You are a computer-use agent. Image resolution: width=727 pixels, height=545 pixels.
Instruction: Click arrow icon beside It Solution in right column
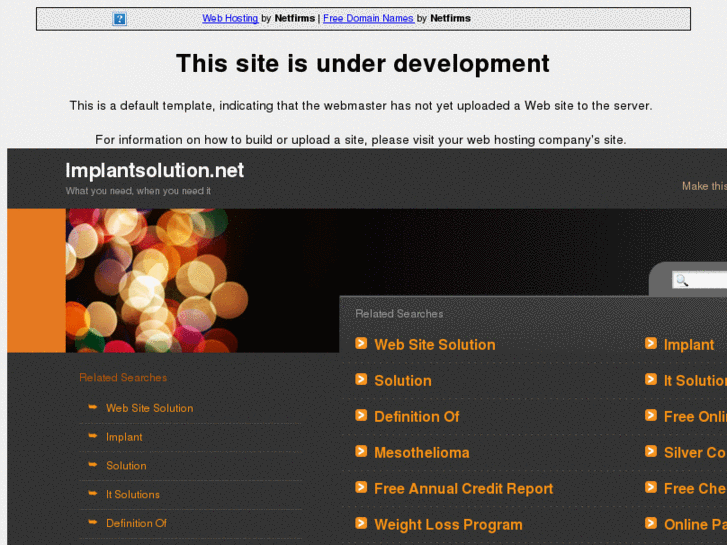[x=651, y=379]
